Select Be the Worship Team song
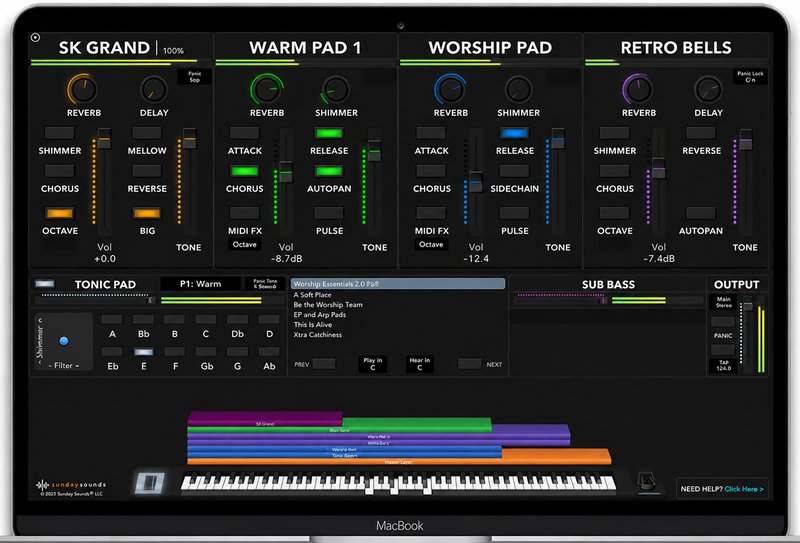This screenshot has height=543, width=800. [x=328, y=305]
